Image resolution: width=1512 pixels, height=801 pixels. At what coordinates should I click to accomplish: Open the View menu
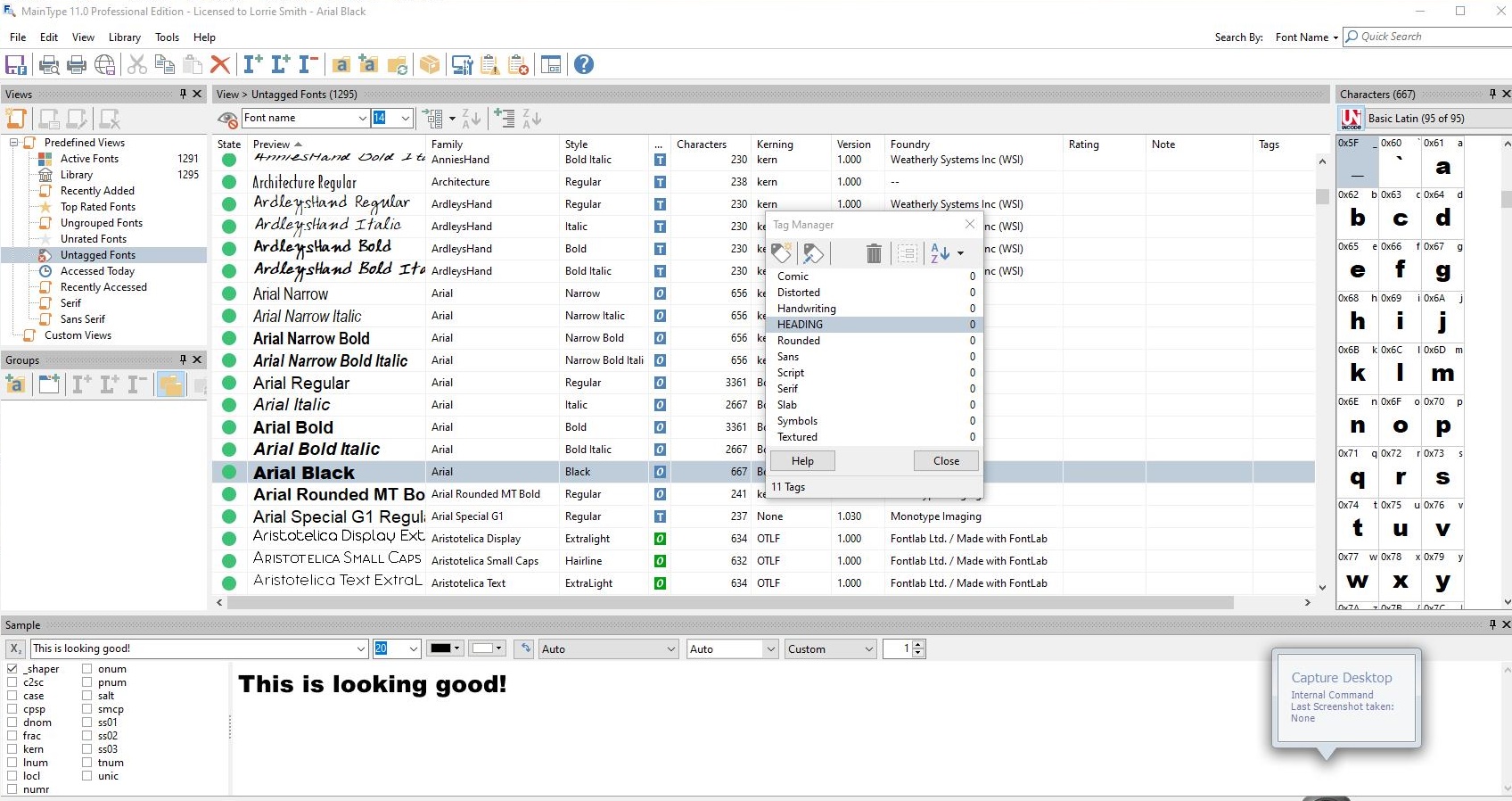point(83,37)
